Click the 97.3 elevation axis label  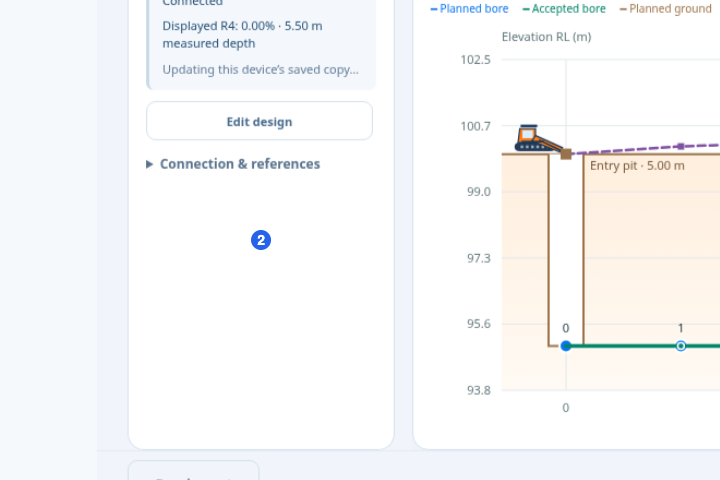[x=478, y=258]
